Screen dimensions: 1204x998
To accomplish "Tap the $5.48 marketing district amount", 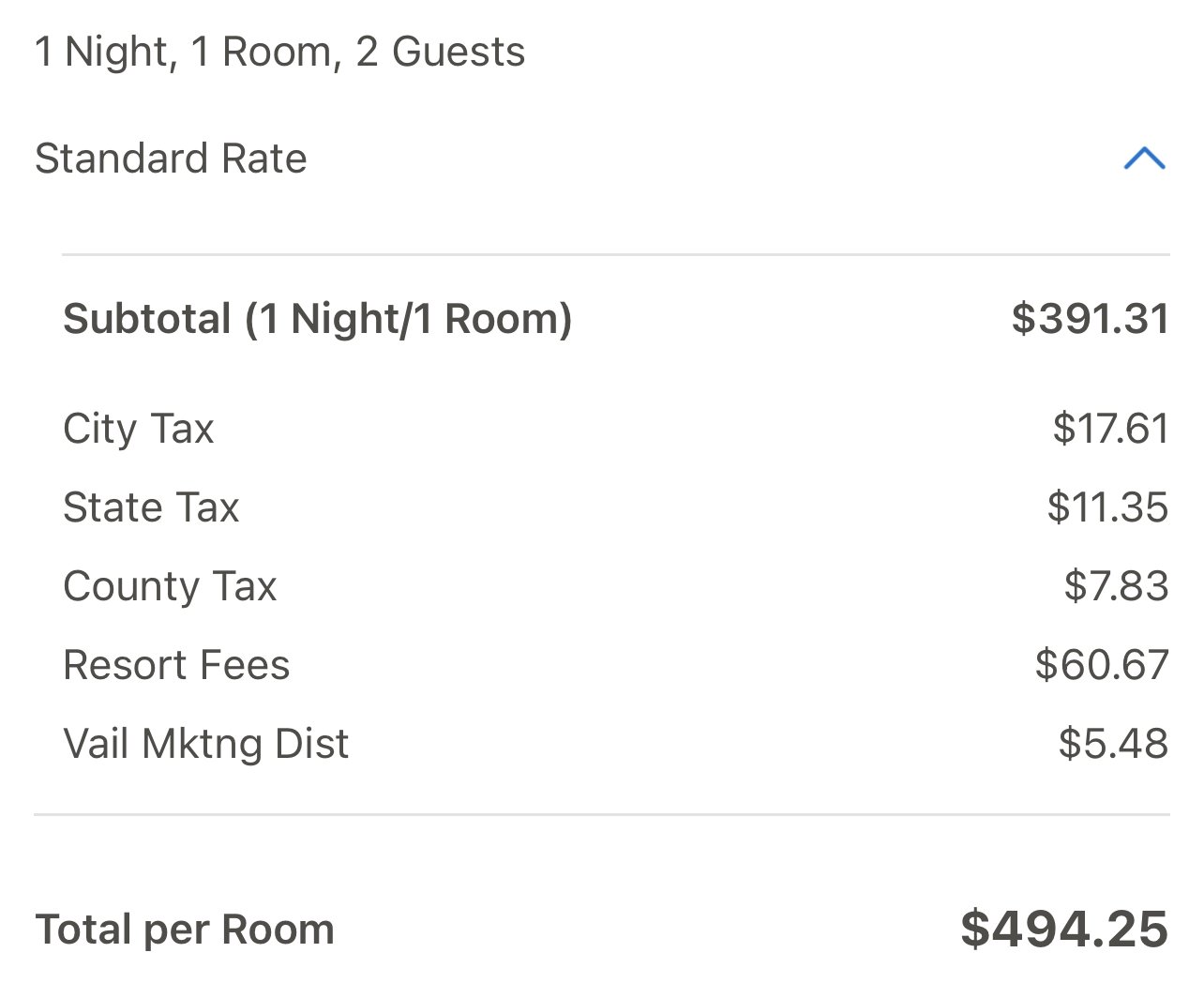I will click(x=1113, y=744).
